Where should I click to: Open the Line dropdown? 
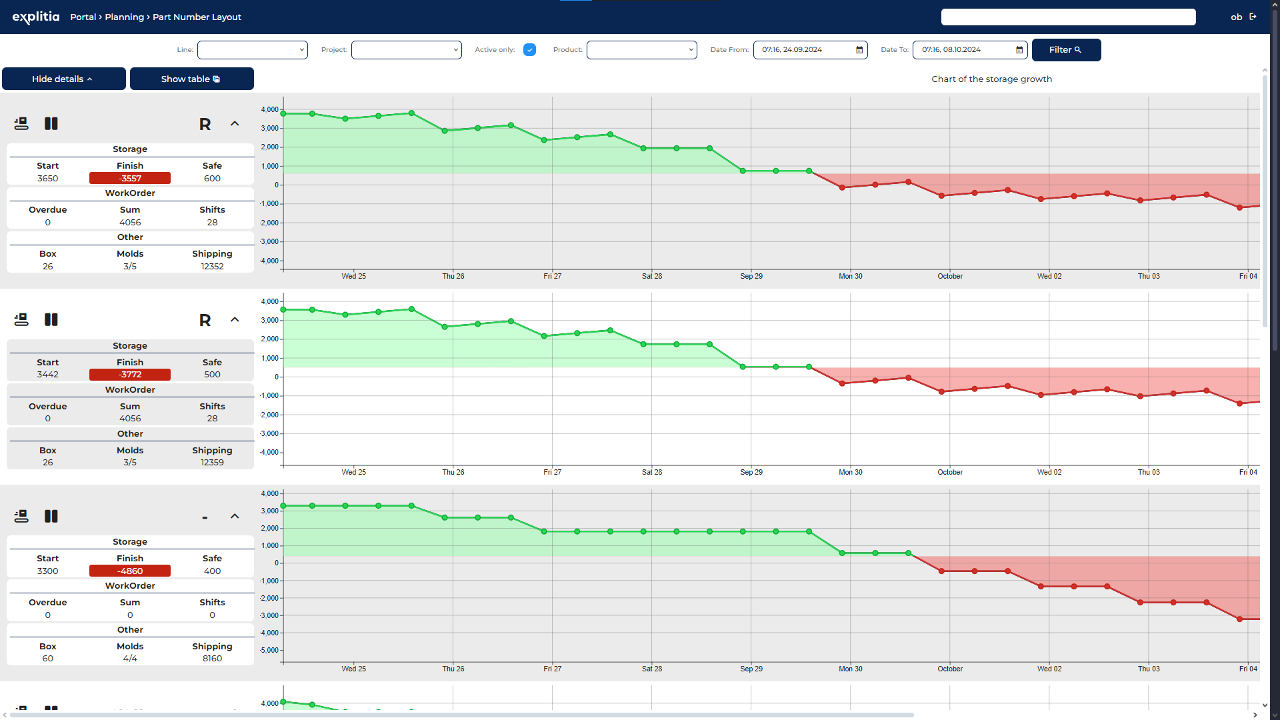(252, 49)
